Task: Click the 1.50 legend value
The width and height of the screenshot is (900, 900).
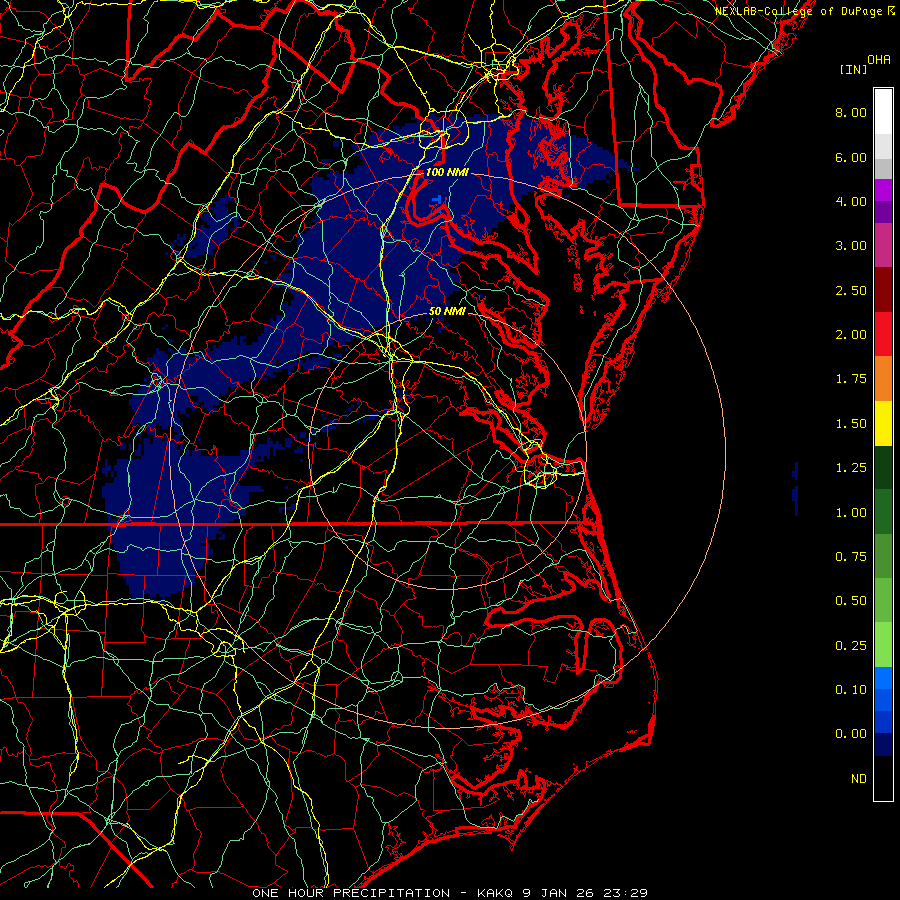Action: 851,424
